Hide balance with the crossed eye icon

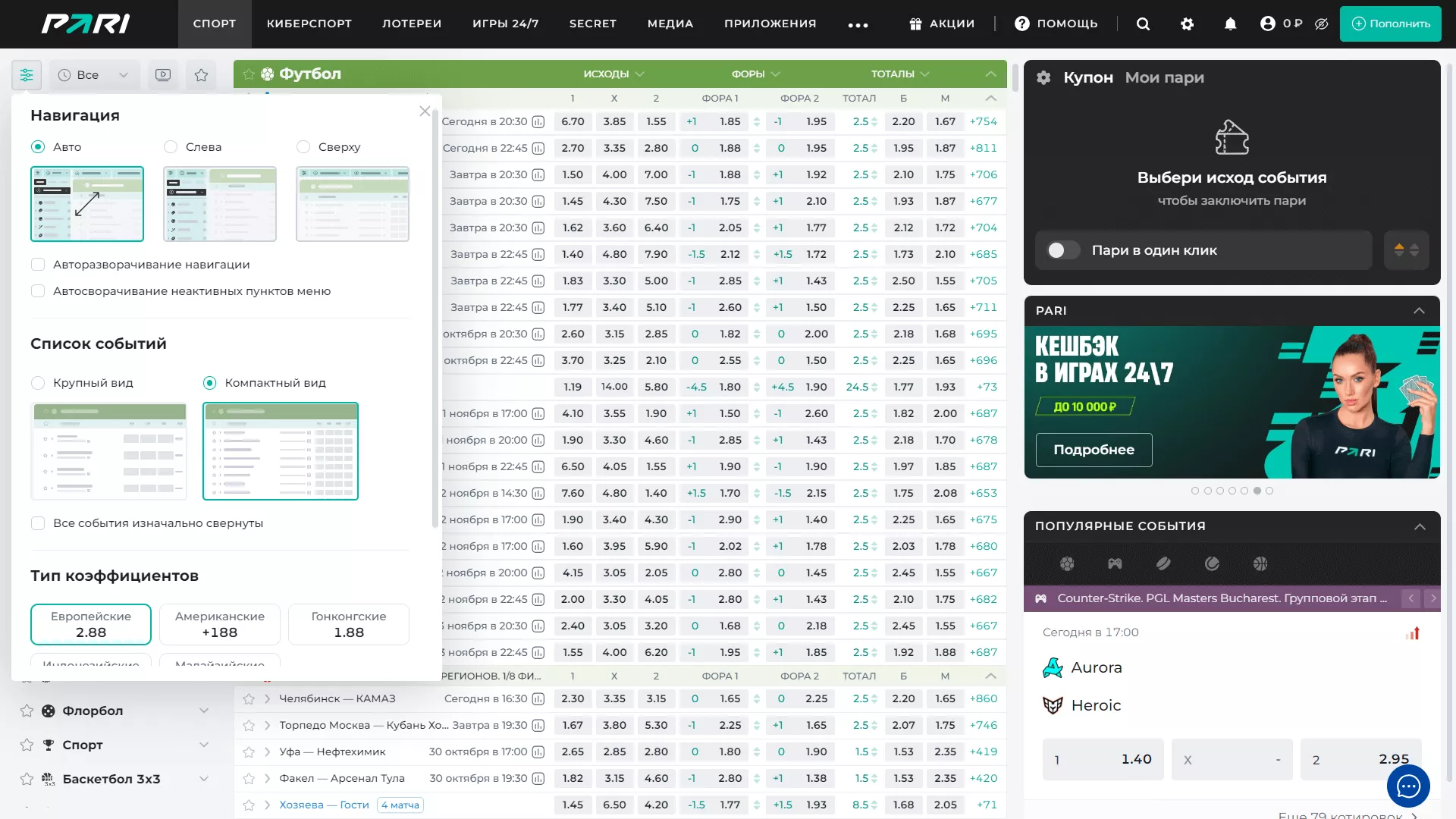click(x=1321, y=24)
